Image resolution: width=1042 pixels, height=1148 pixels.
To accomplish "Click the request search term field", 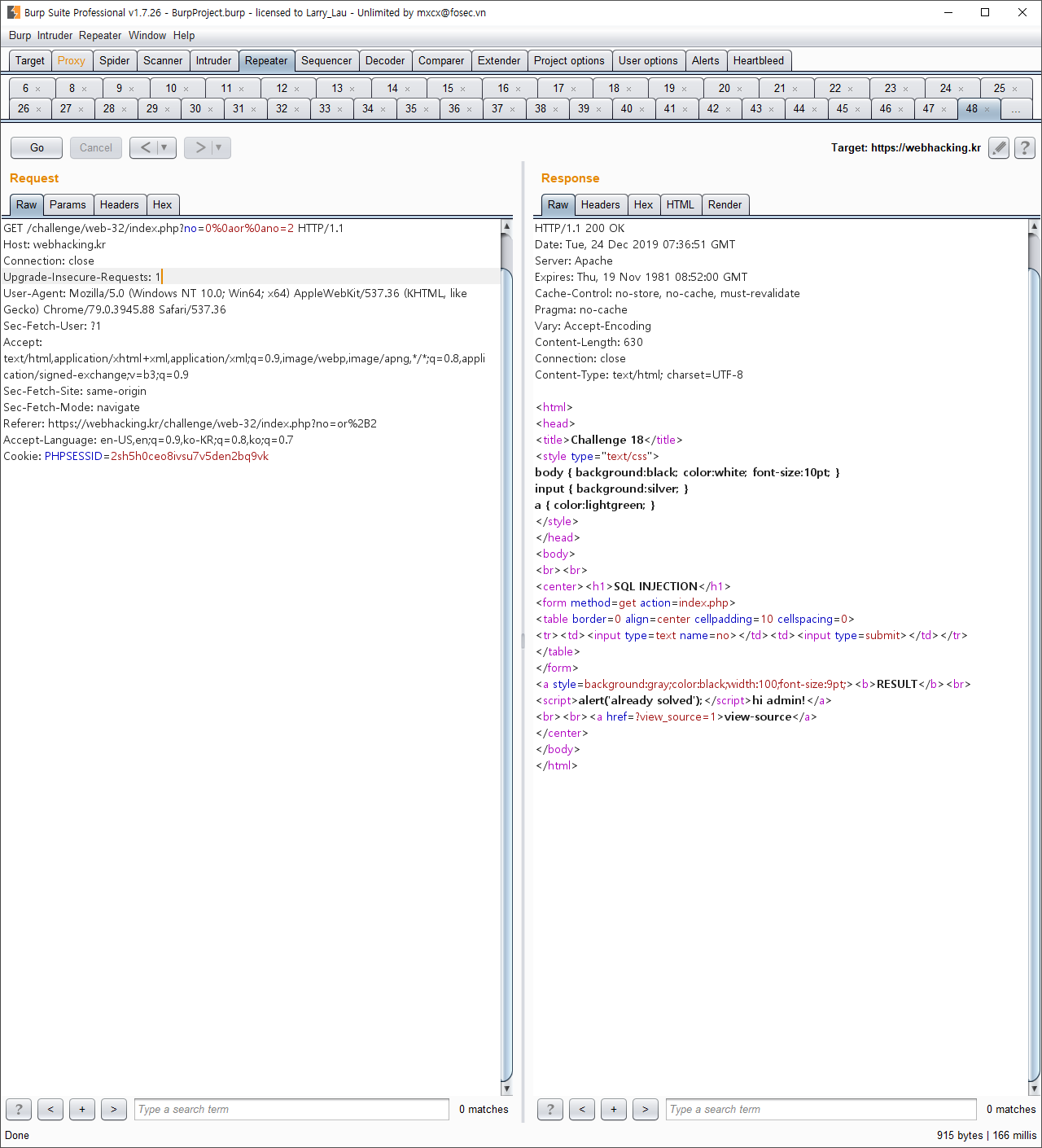I will 291,1109.
